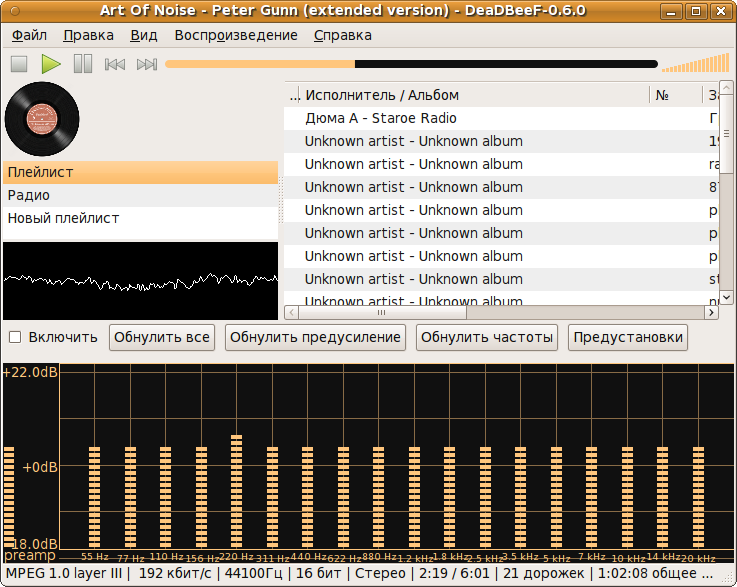Open the Воспроизведение menu

[236, 35]
